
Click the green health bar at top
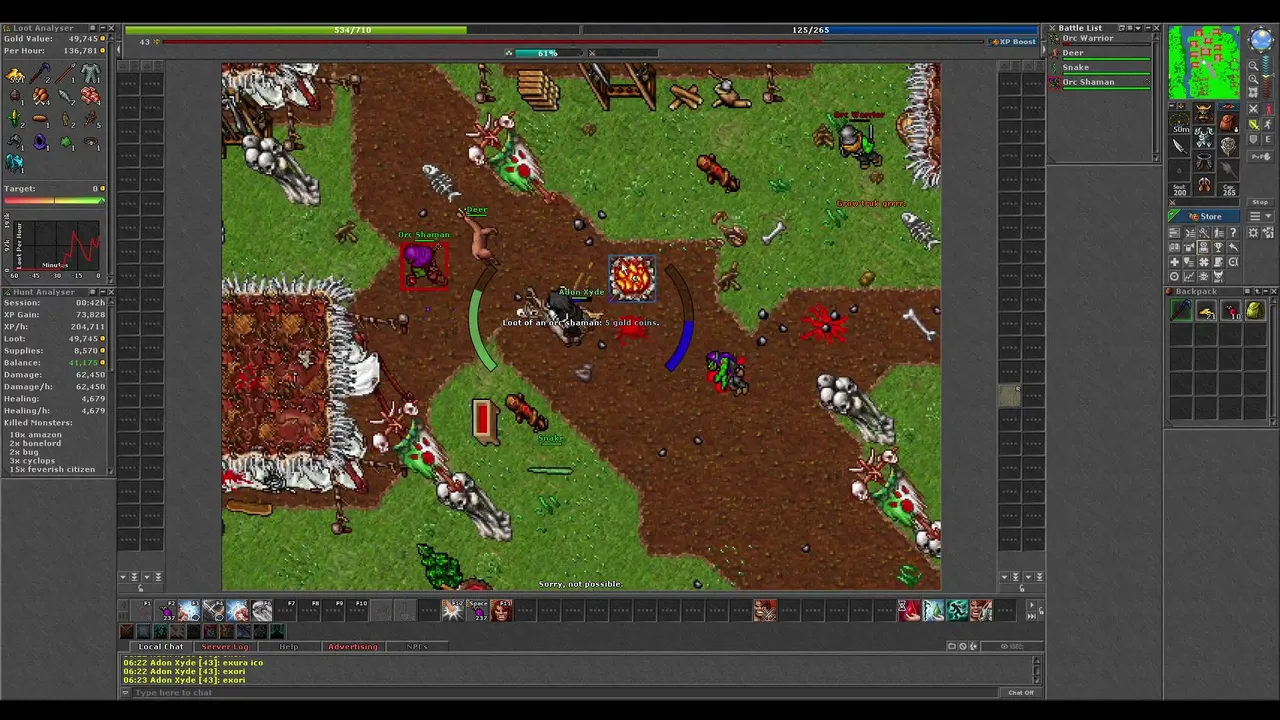tap(353, 30)
